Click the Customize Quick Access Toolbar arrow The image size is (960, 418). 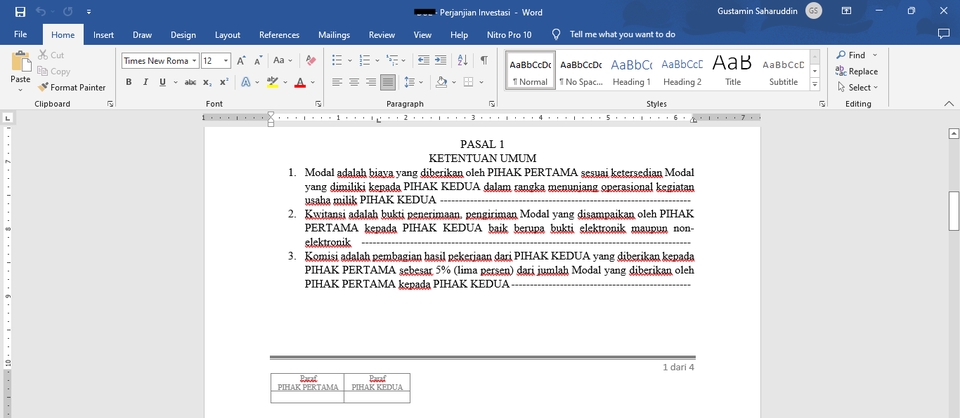click(89, 12)
